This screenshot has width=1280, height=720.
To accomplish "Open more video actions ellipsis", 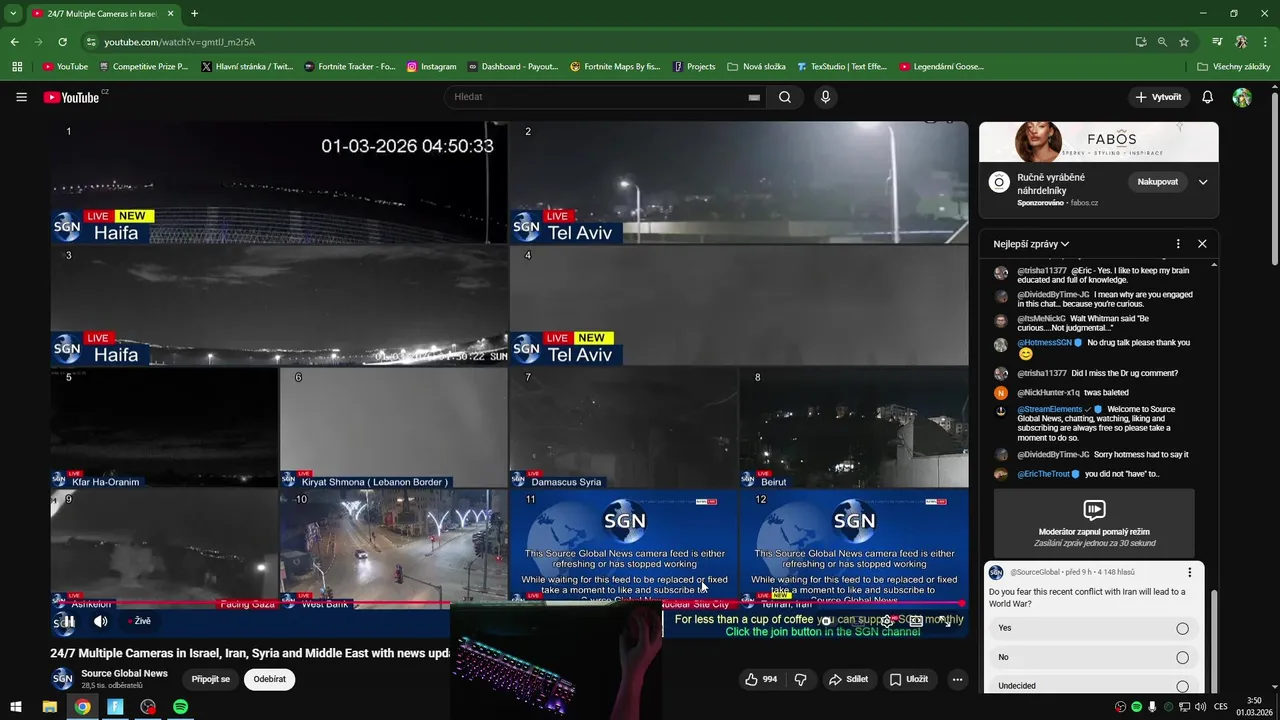I will click(957, 679).
